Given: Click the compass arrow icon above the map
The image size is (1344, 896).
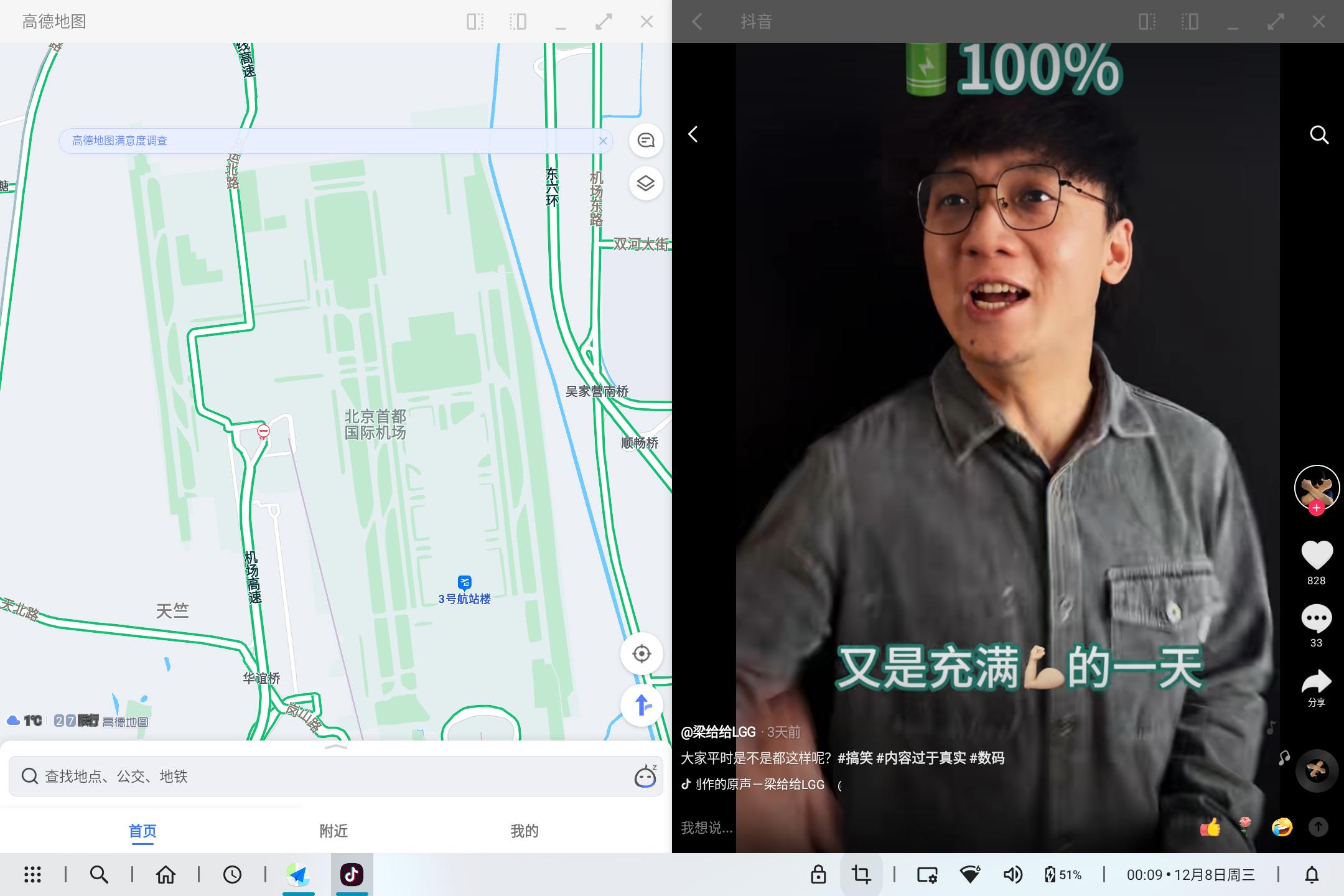Looking at the screenshot, I should point(642,706).
